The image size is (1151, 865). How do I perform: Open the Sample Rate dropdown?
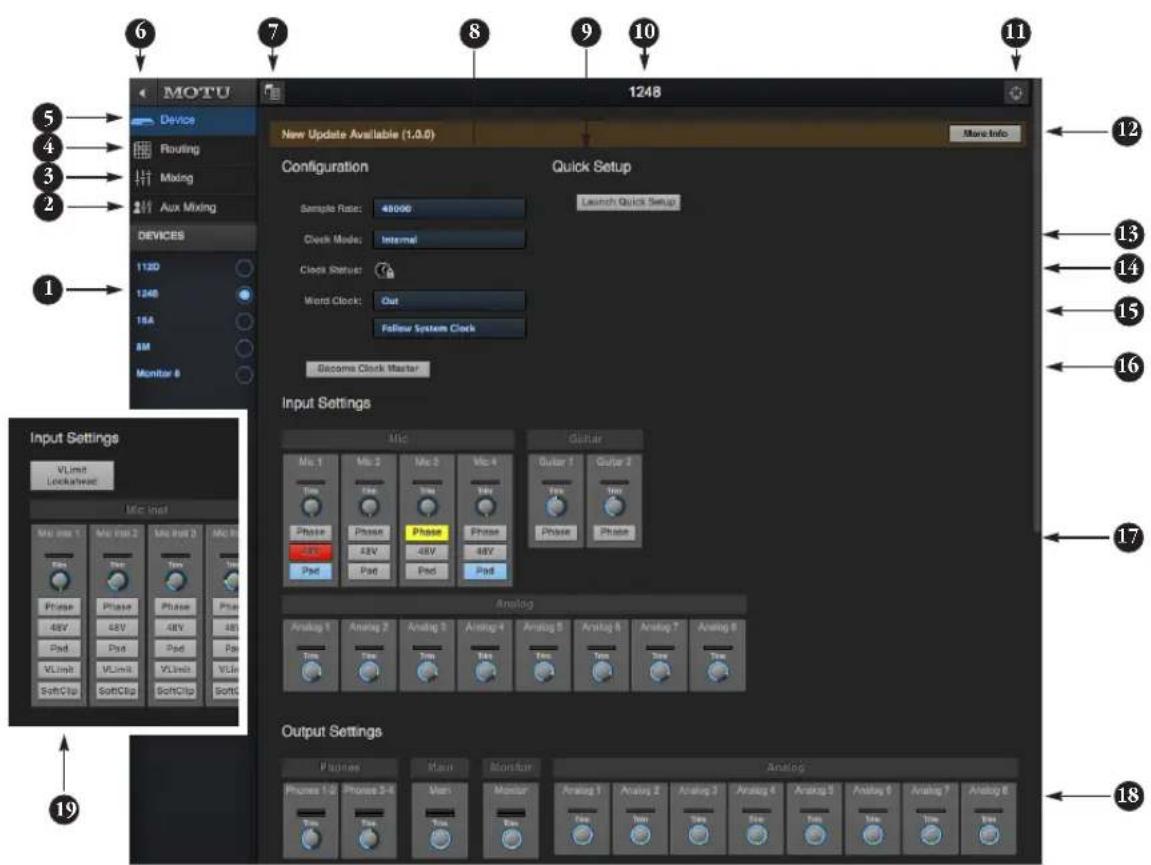(449, 209)
